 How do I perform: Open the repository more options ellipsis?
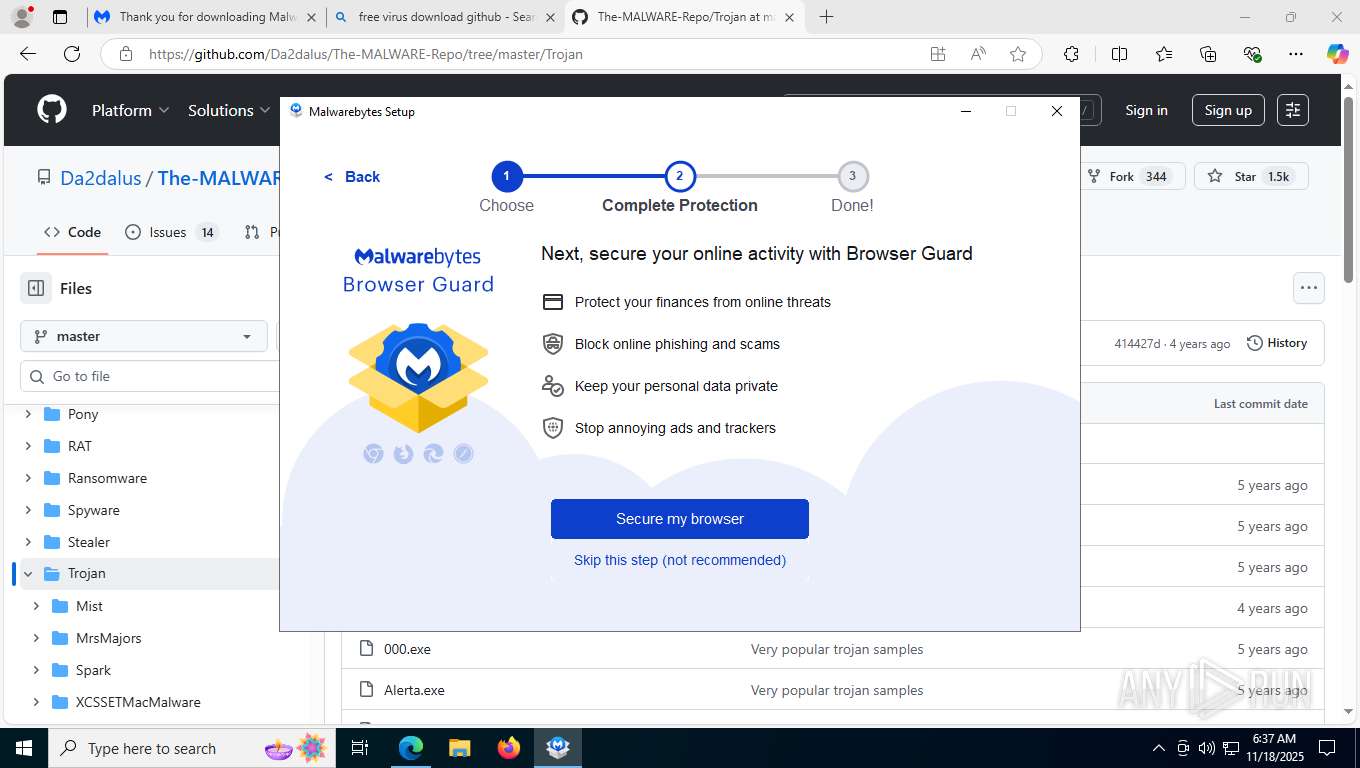[1309, 288]
